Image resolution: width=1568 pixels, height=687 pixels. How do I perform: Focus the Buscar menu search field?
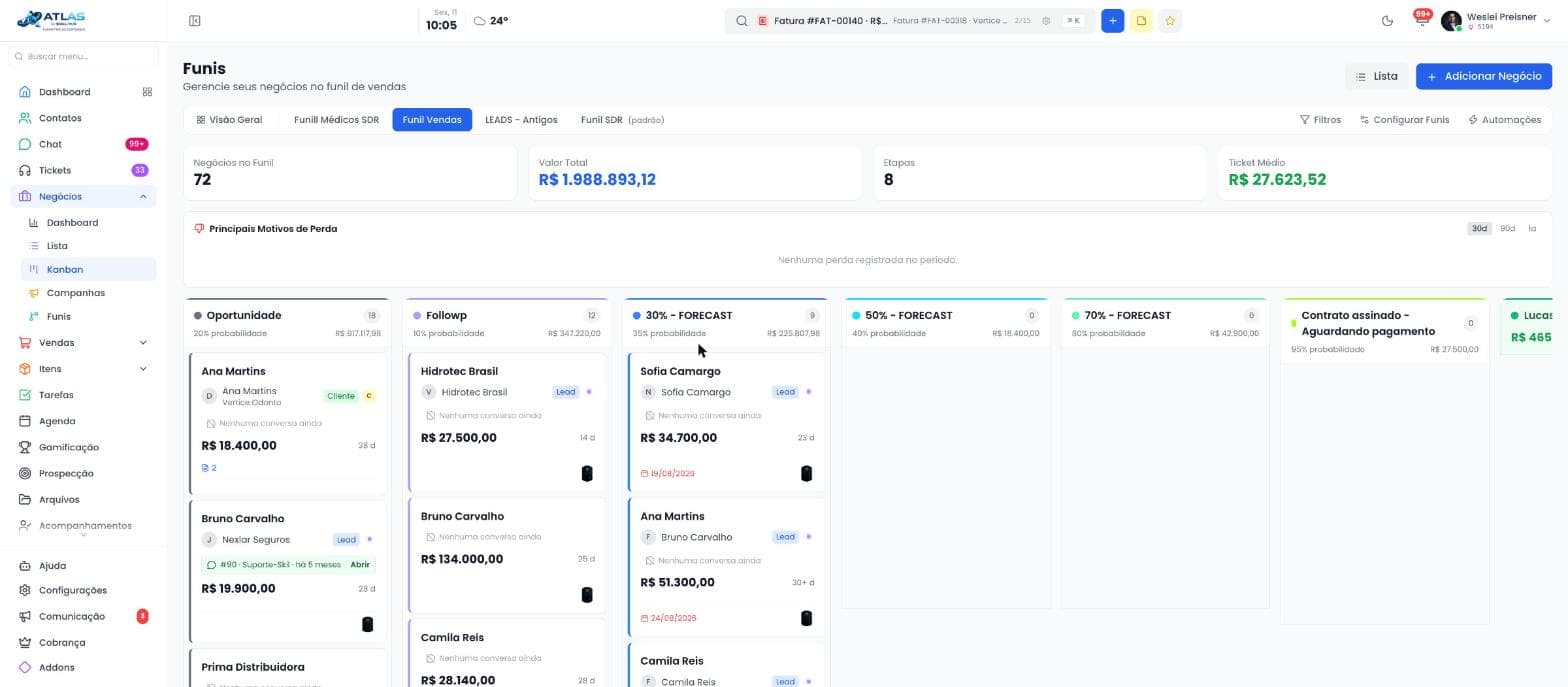(x=84, y=57)
